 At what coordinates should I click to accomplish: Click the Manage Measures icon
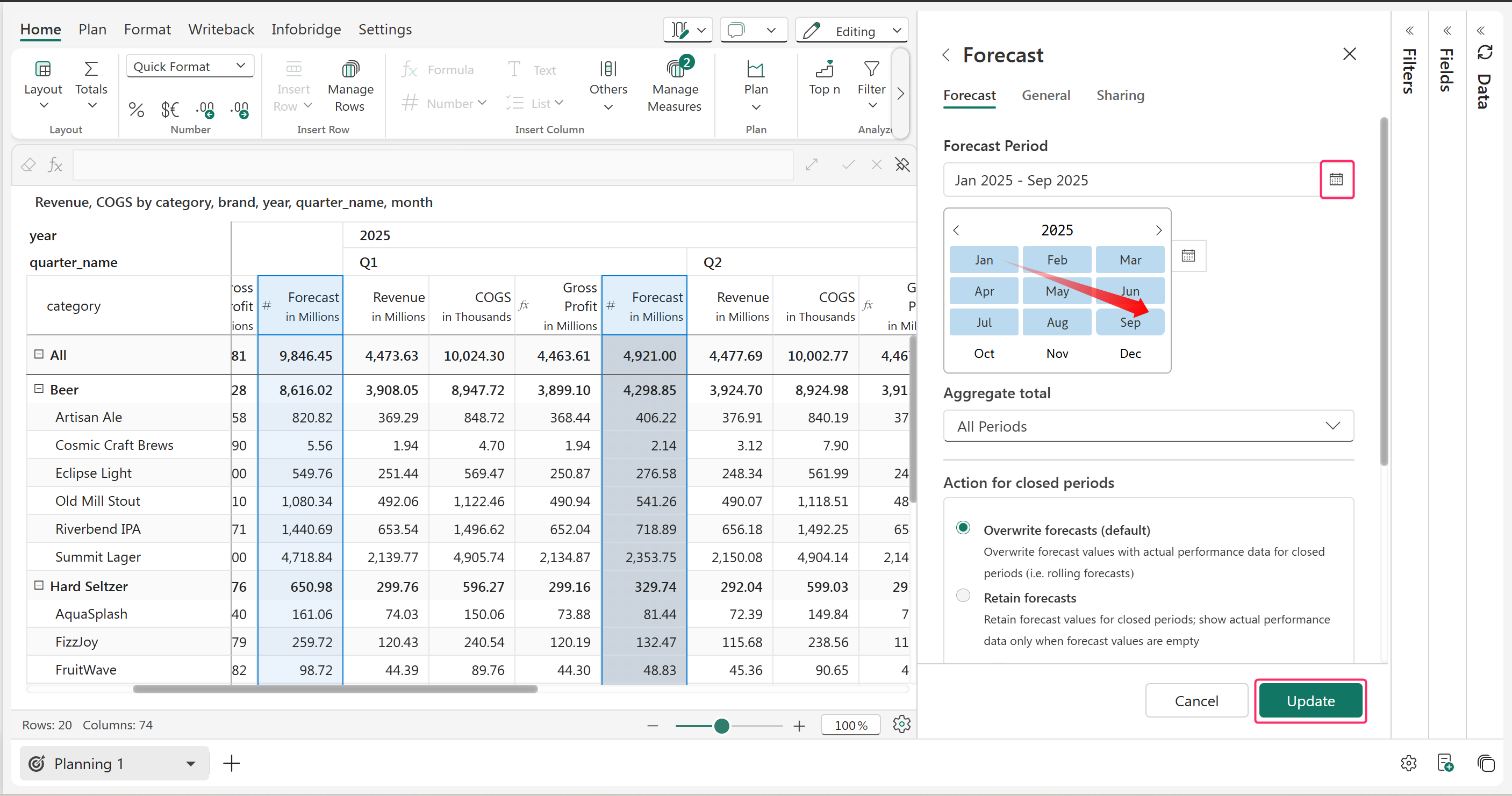click(675, 70)
